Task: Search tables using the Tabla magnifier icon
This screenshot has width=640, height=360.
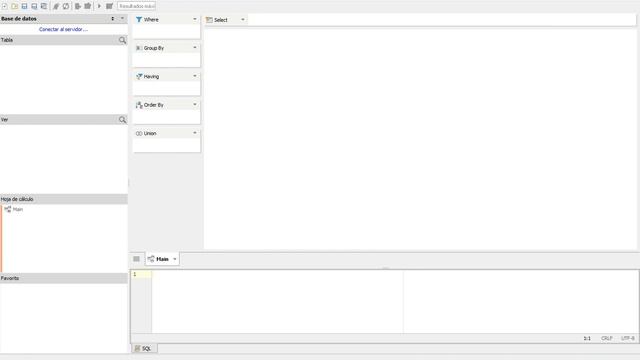Action: click(122, 40)
